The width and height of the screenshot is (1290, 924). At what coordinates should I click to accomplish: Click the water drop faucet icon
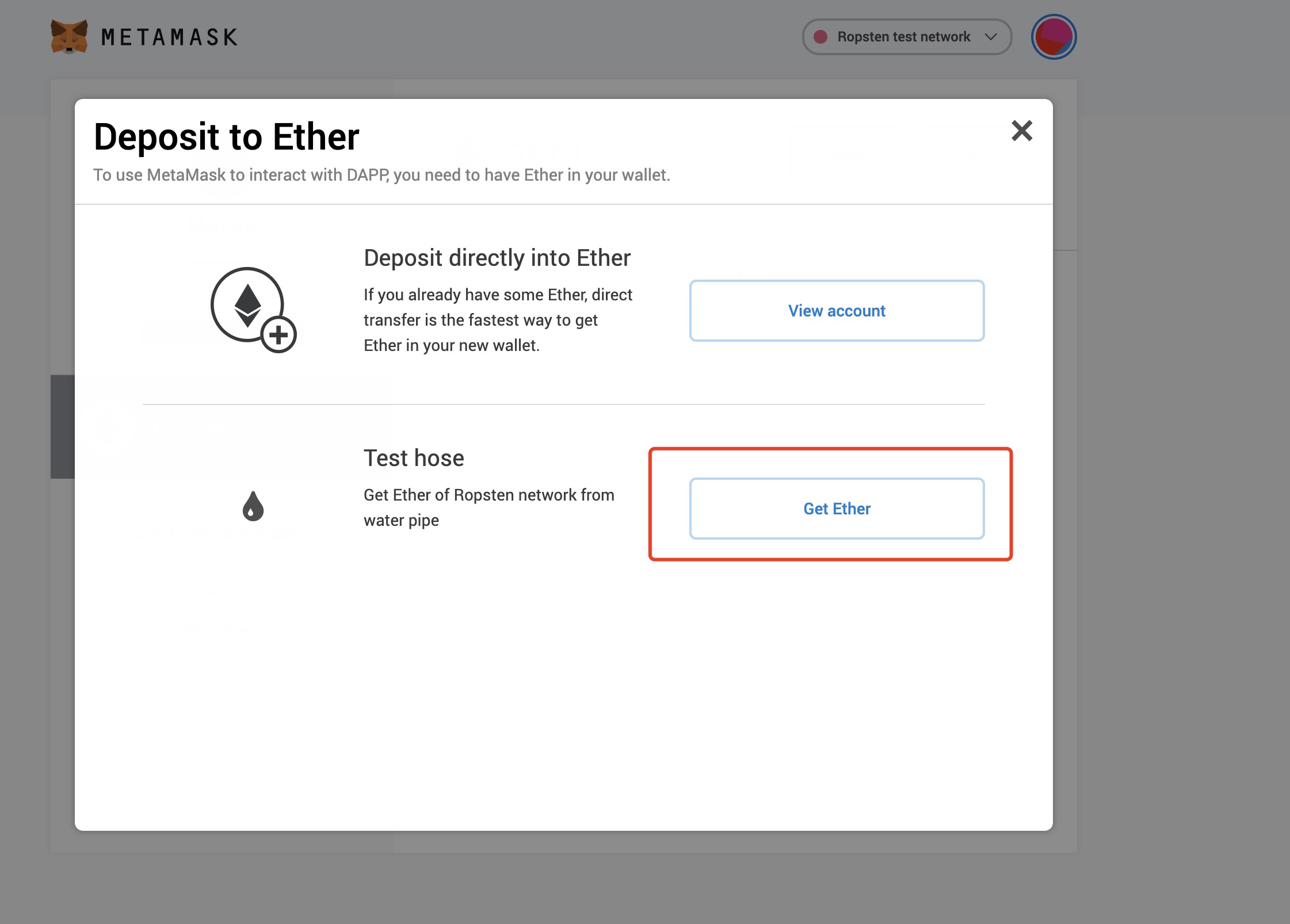[253, 506]
